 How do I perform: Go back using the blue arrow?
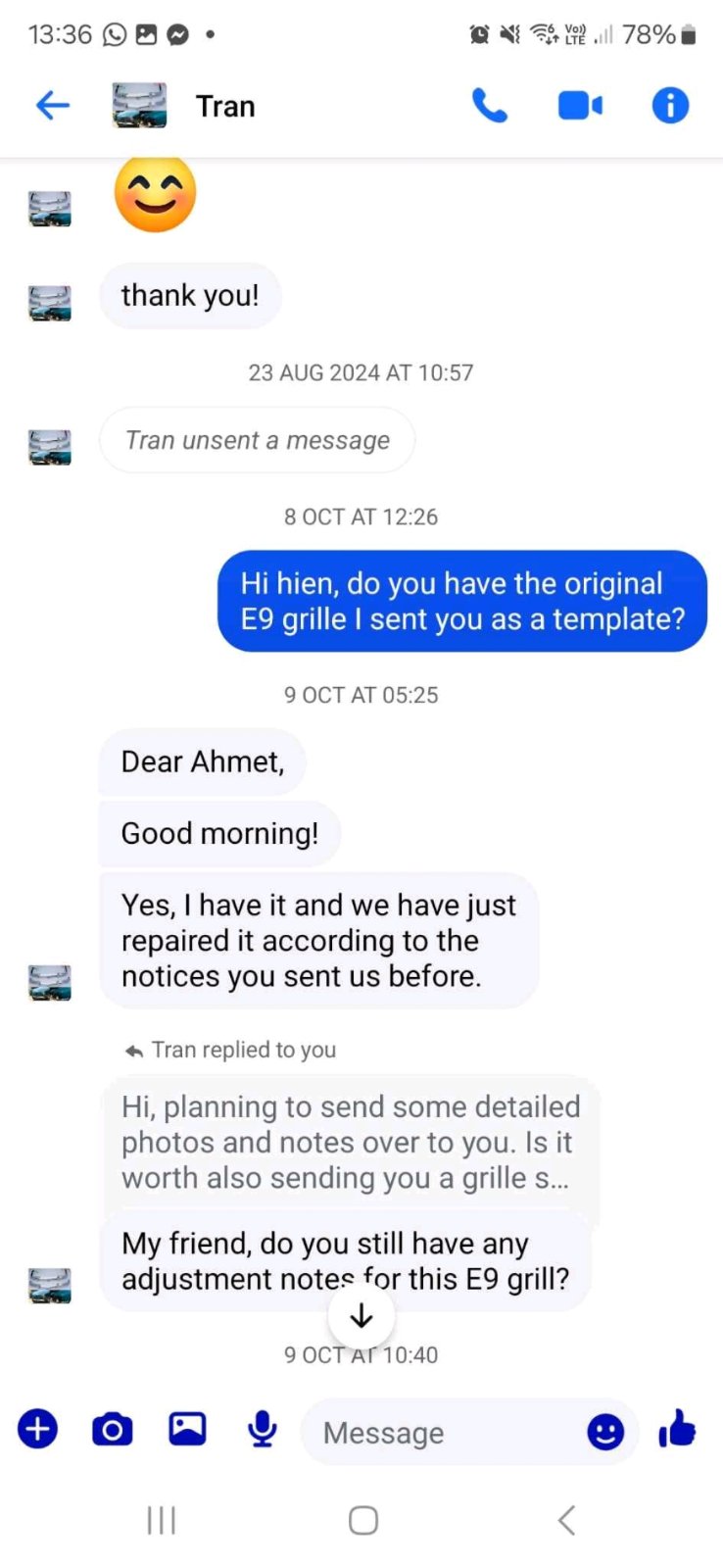click(x=53, y=105)
